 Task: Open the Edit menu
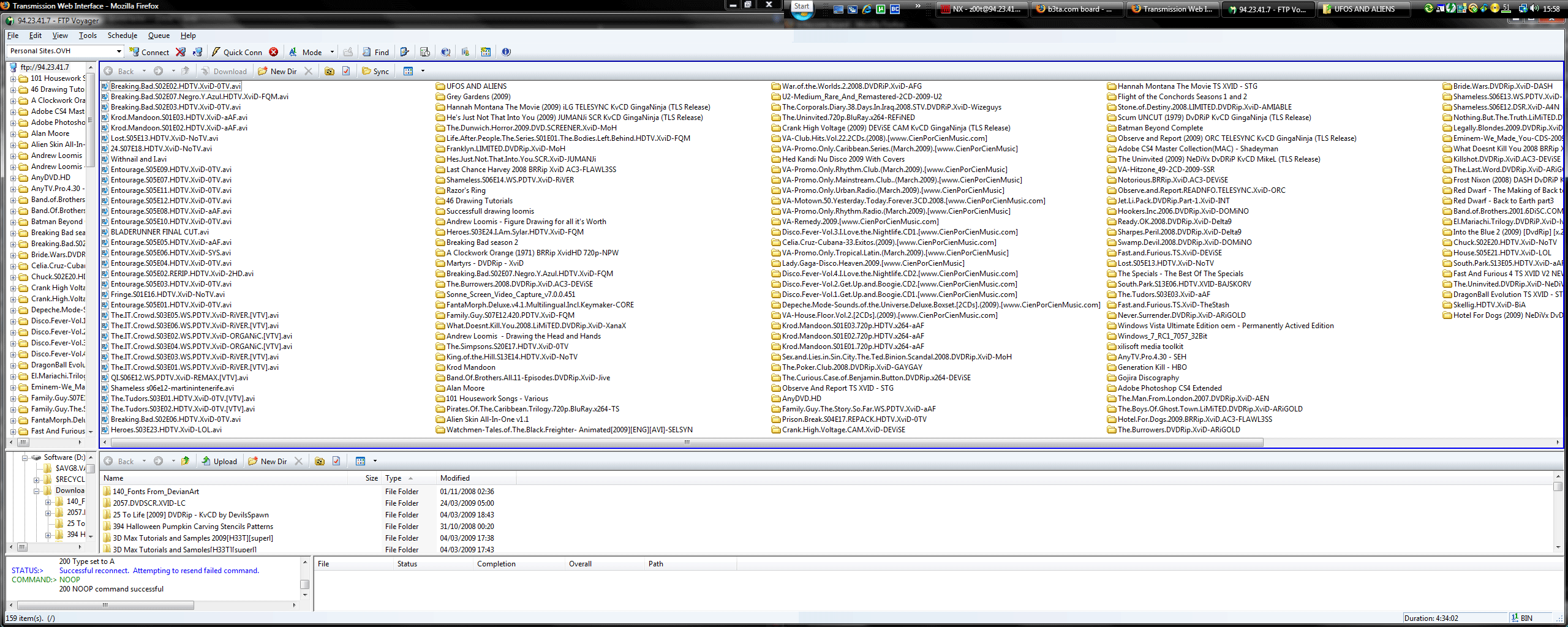click(x=36, y=36)
